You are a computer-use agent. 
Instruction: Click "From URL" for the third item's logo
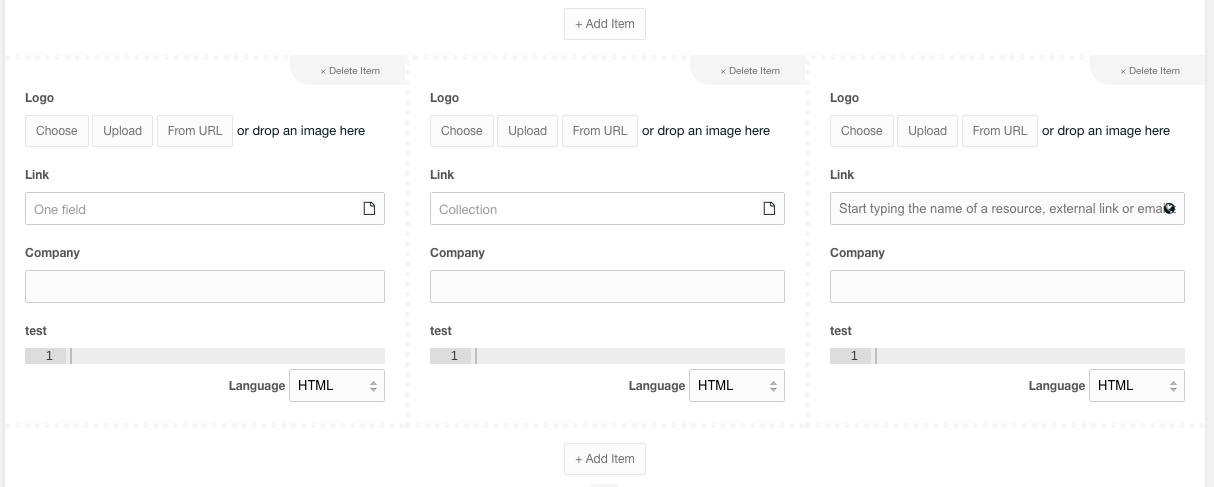pos(1000,131)
